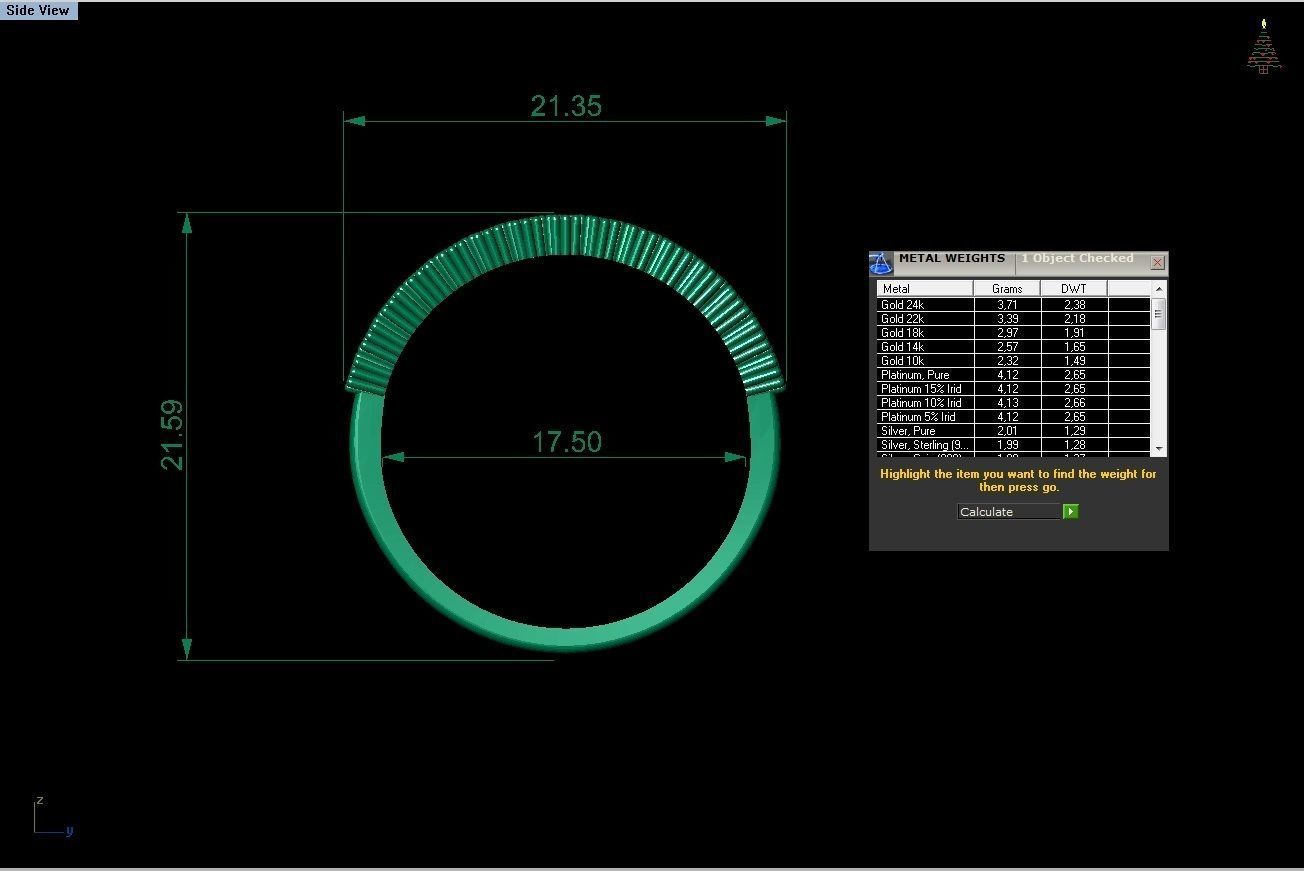Click the 1,29 DWT value for Silver, Pure
The width and height of the screenshot is (1310, 871).
pyautogui.click(x=1074, y=431)
